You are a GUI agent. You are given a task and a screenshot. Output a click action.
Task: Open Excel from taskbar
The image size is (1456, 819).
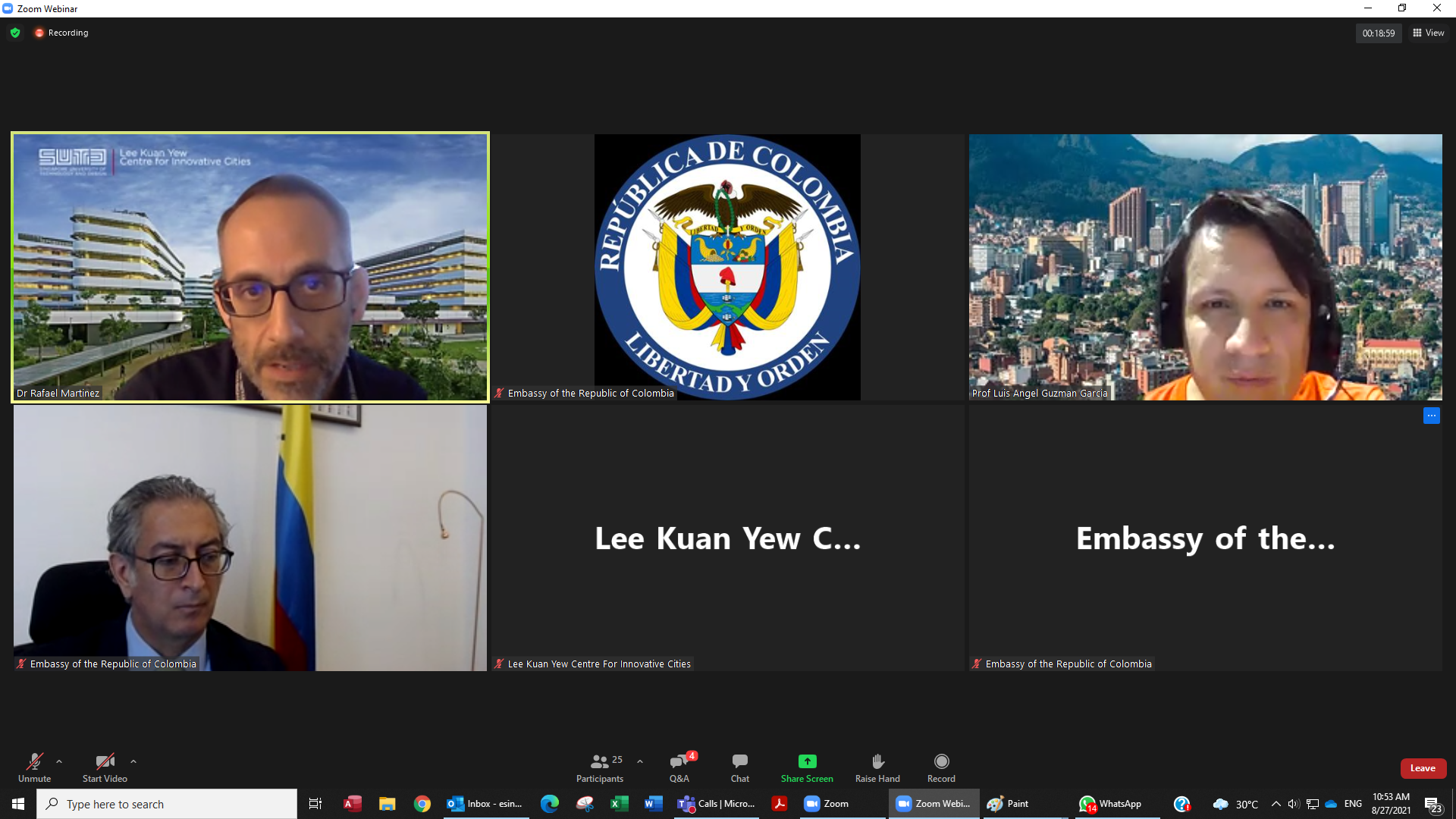[x=620, y=804]
